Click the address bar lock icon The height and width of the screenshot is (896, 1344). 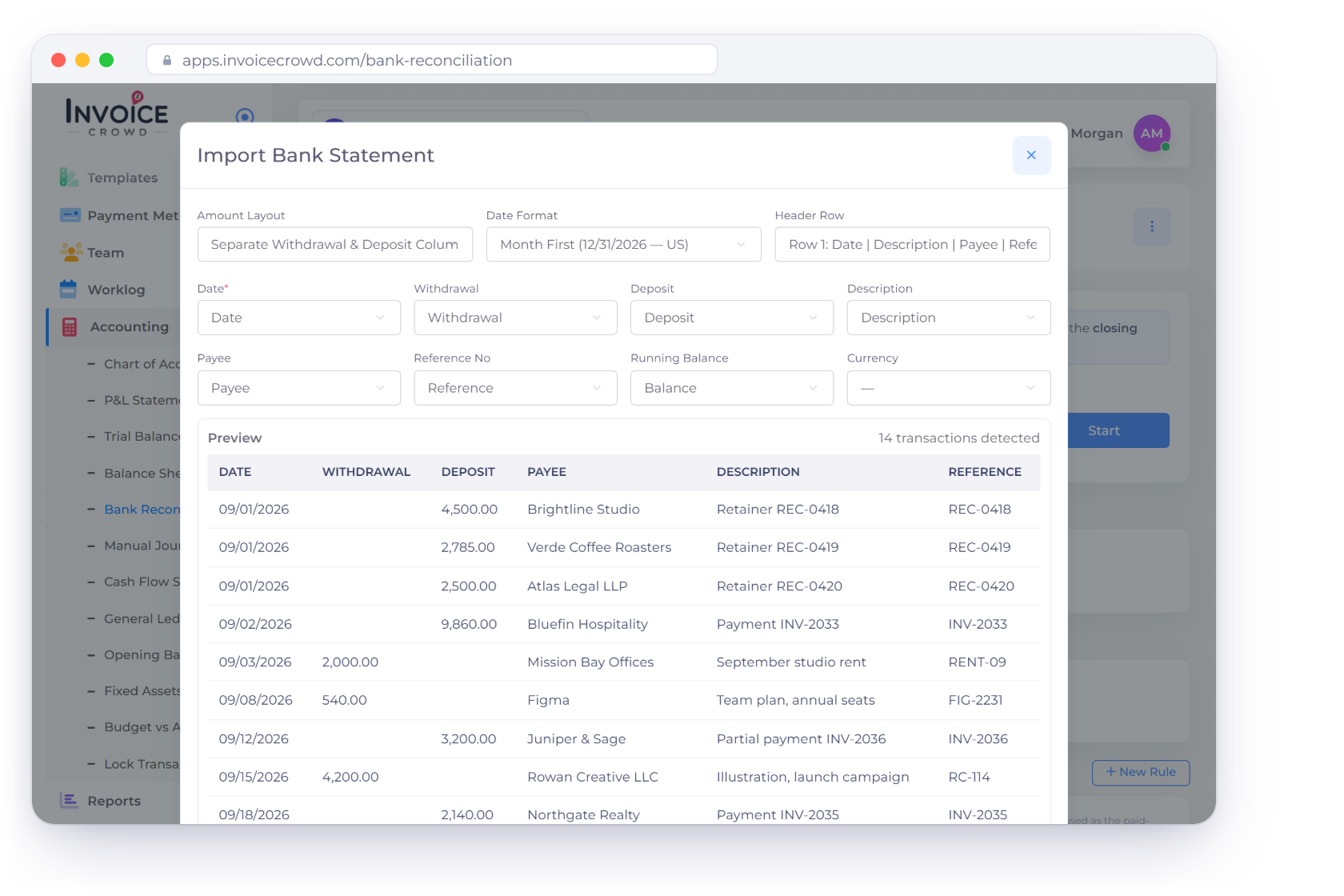[x=167, y=60]
